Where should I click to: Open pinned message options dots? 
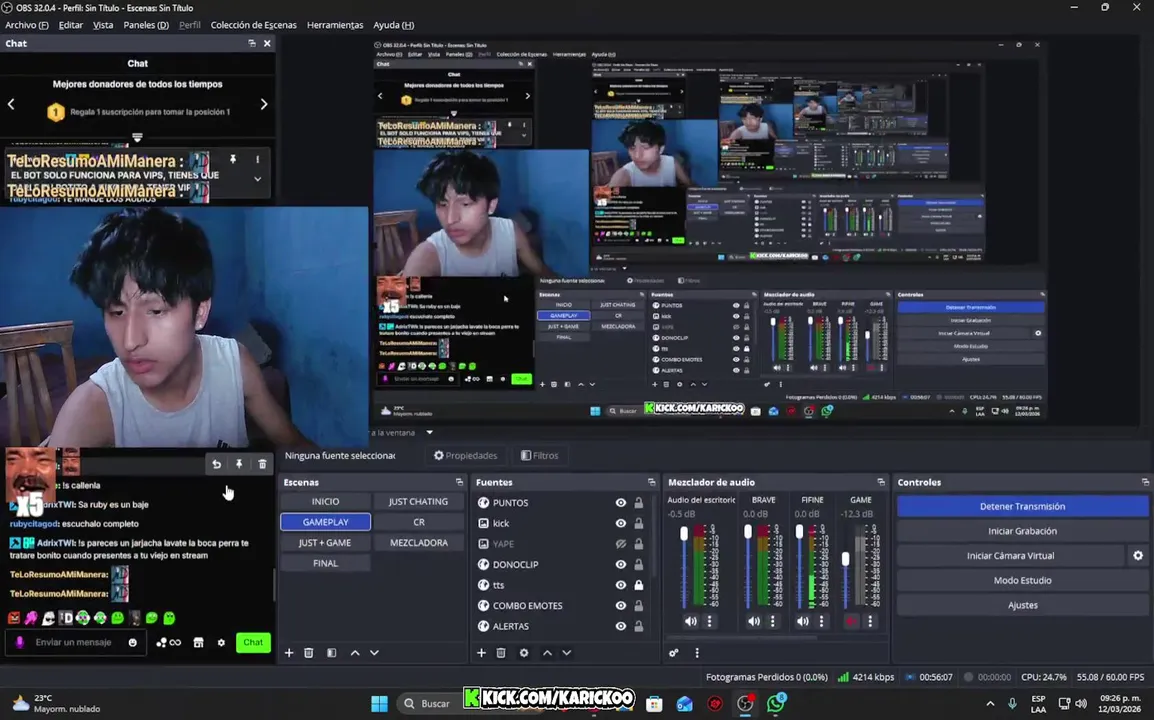point(258,159)
